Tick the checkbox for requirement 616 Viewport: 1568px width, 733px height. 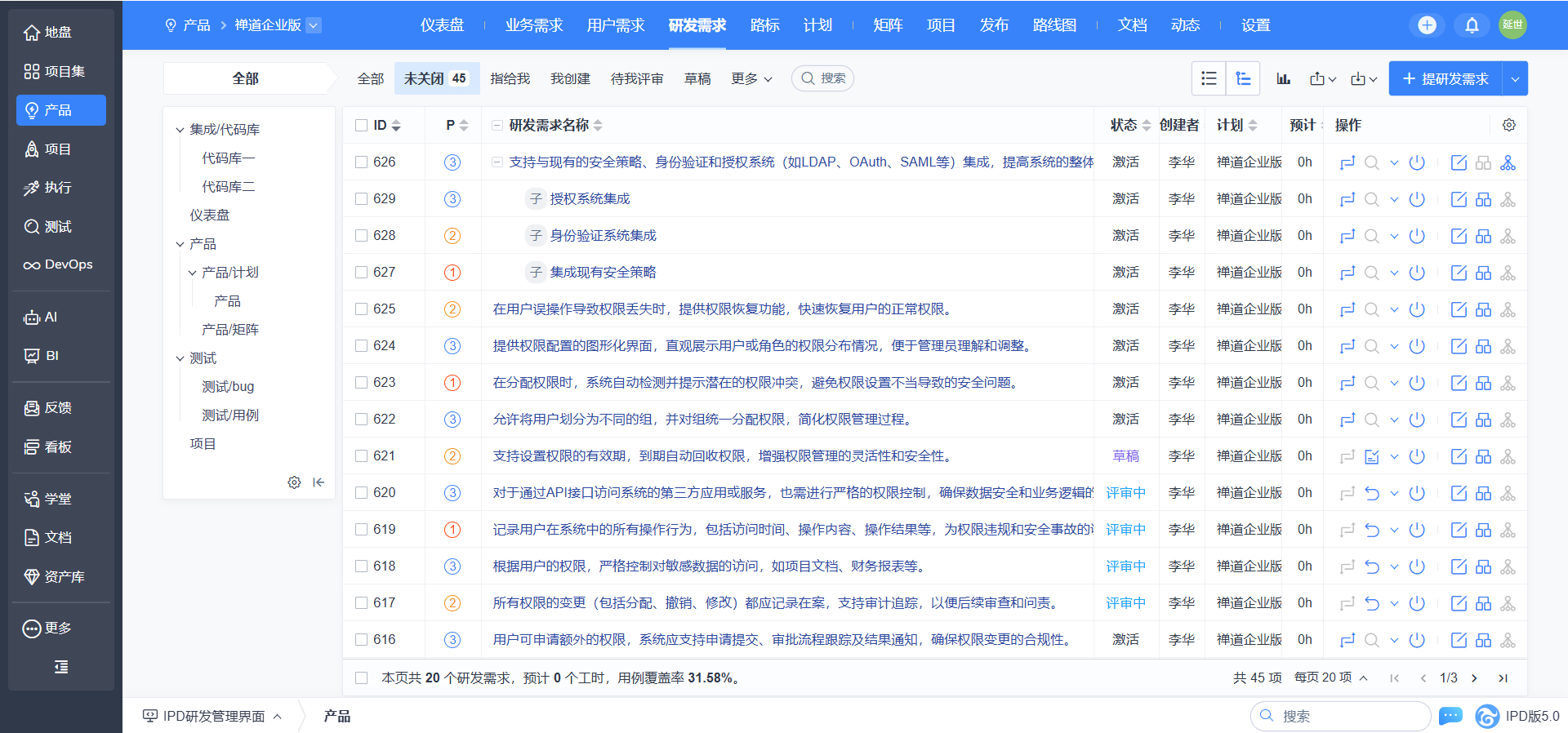[361, 640]
